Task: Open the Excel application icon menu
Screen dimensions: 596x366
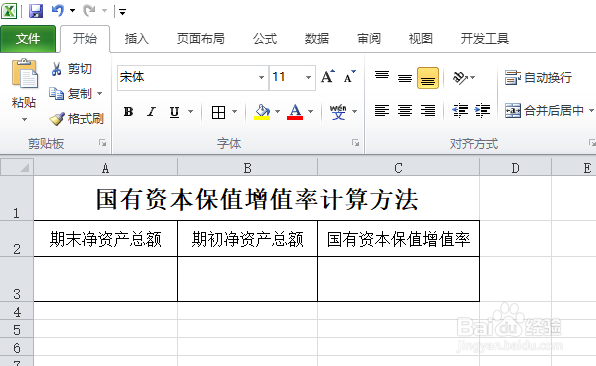Action: pyautogui.click(x=9, y=11)
